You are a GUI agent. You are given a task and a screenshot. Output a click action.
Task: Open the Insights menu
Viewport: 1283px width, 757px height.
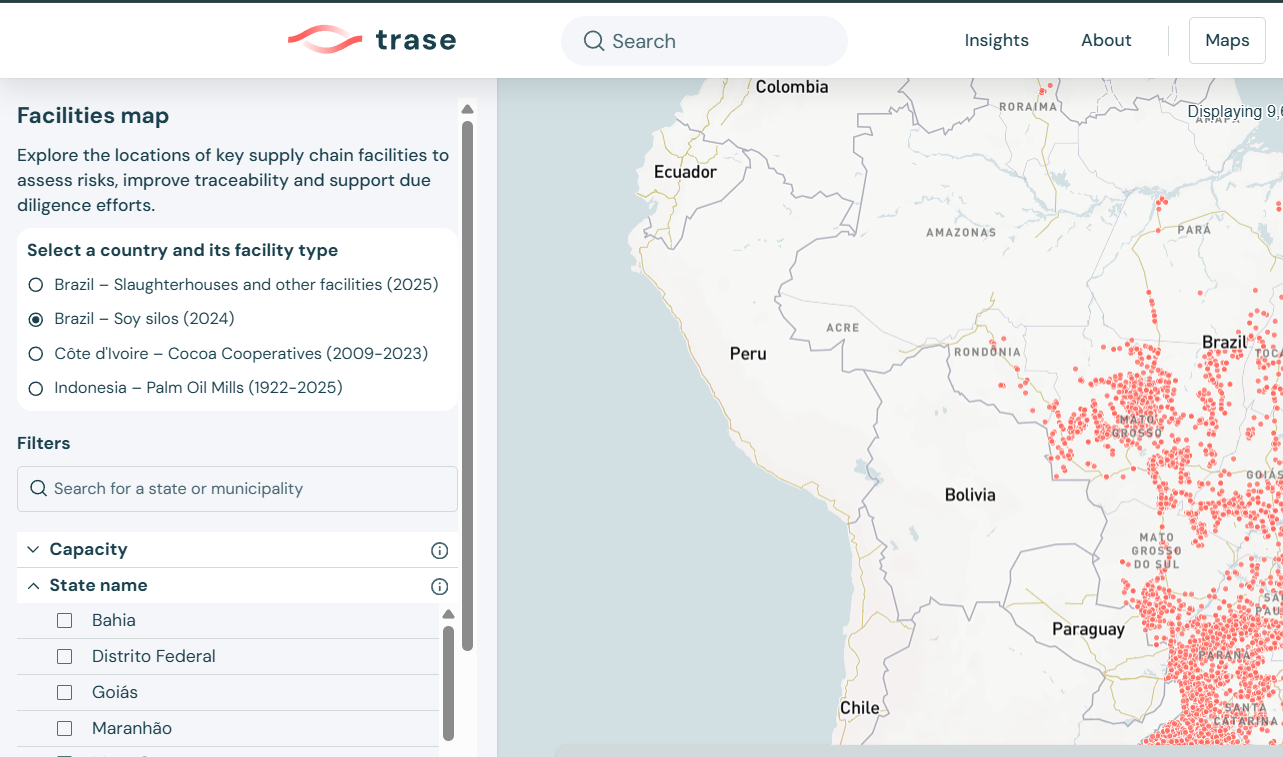point(996,40)
